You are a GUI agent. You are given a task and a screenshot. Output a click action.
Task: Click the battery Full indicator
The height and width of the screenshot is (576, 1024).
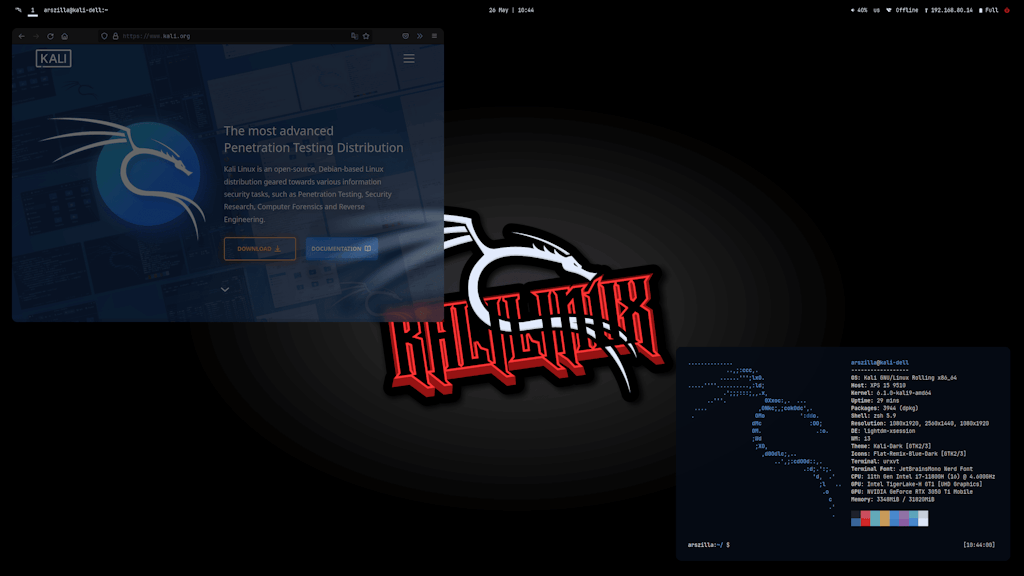click(x=989, y=10)
